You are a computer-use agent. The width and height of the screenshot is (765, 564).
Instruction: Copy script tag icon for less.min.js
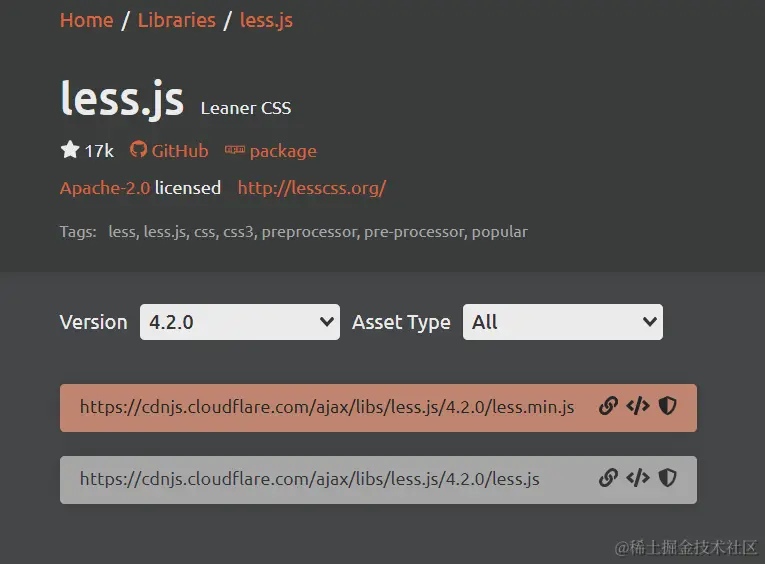pyautogui.click(x=638, y=406)
